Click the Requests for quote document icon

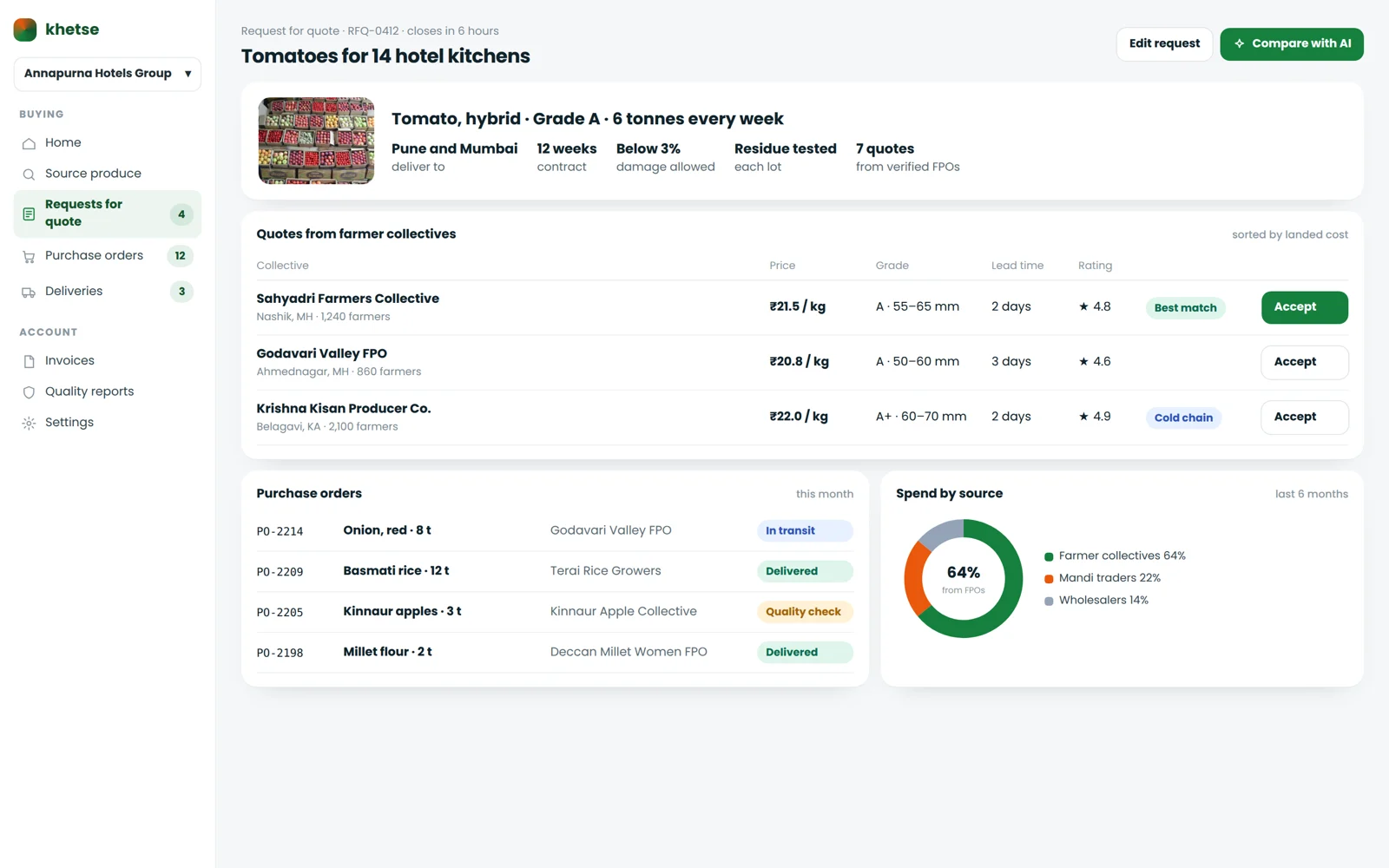[29, 214]
